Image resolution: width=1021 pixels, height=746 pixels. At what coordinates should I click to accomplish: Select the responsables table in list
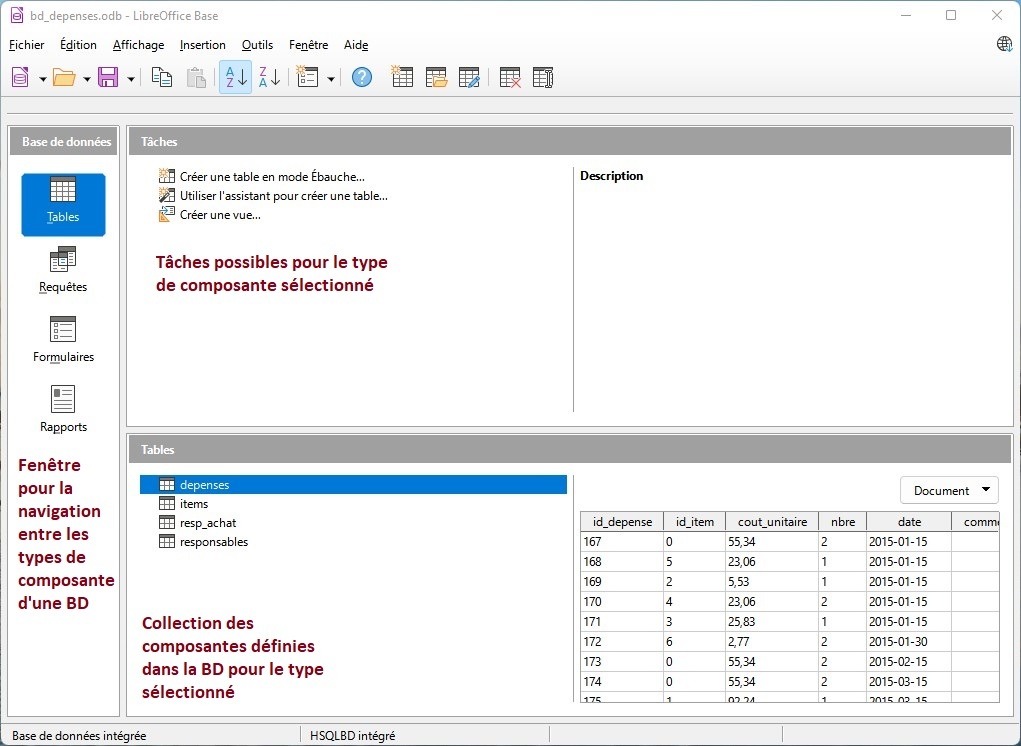click(213, 542)
